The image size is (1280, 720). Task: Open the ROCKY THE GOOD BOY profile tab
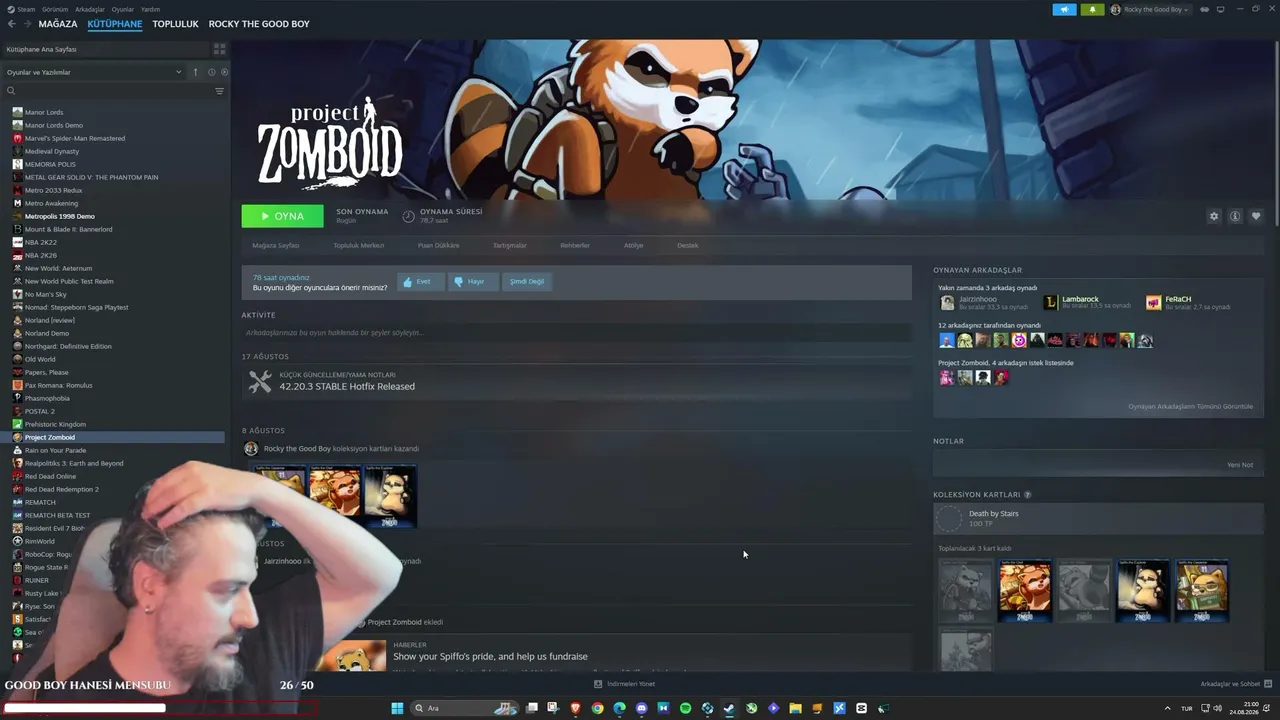pyautogui.click(x=259, y=24)
